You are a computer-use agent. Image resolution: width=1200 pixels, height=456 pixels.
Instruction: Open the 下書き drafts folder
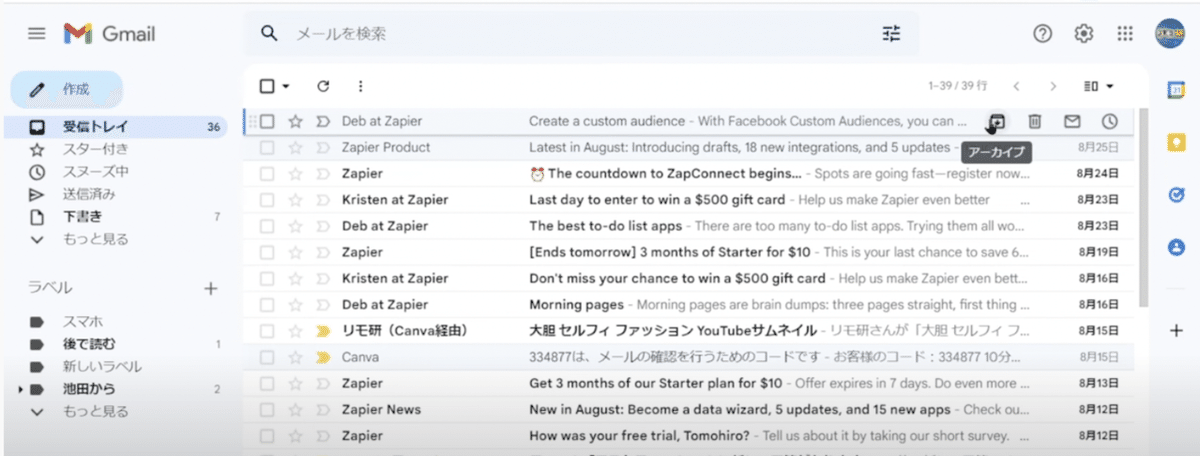pyautogui.click(x=82, y=216)
